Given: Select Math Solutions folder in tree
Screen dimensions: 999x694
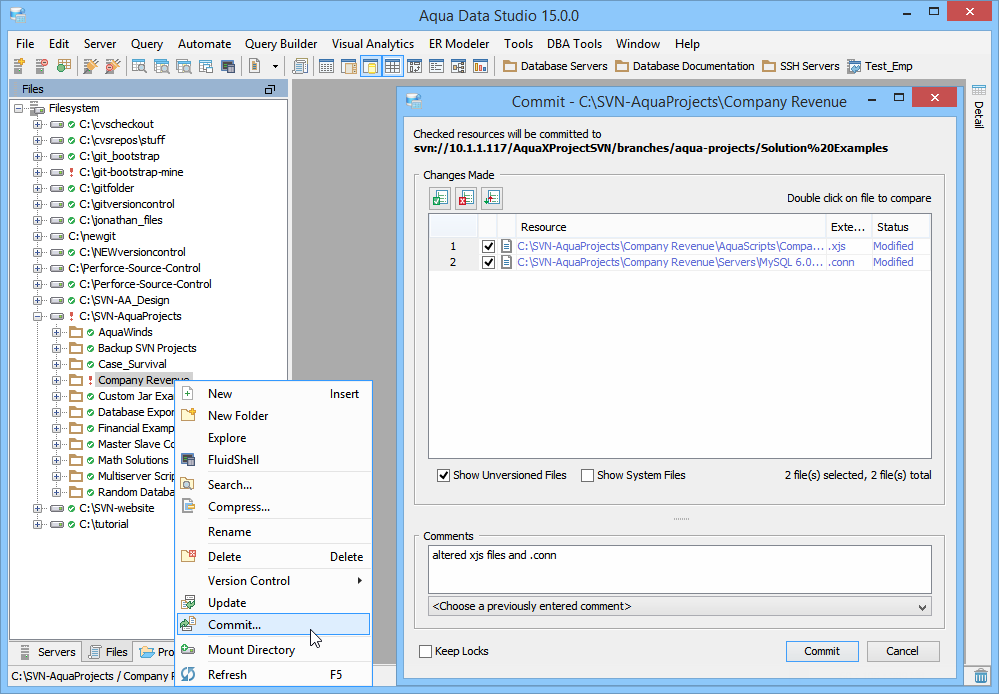Looking at the screenshot, I should point(133,460).
